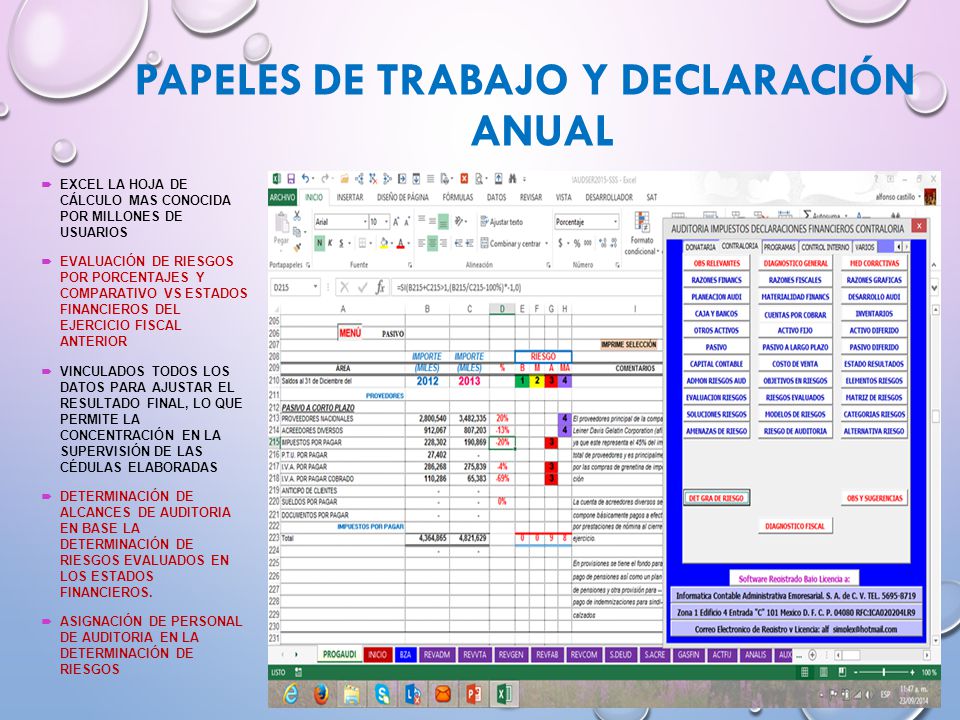
Task: Toggle align left in Alineación group
Action: point(421,243)
